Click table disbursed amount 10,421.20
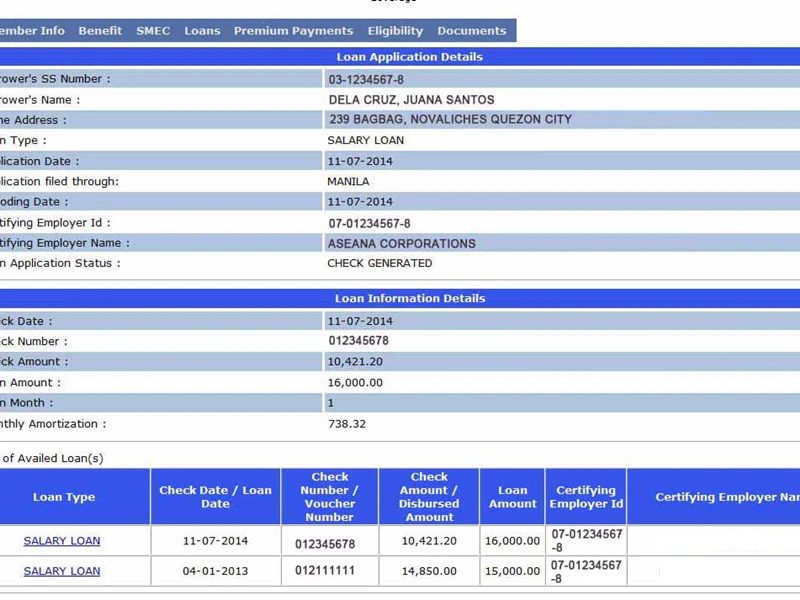This screenshot has height=600, width=800. click(x=429, y=541)
